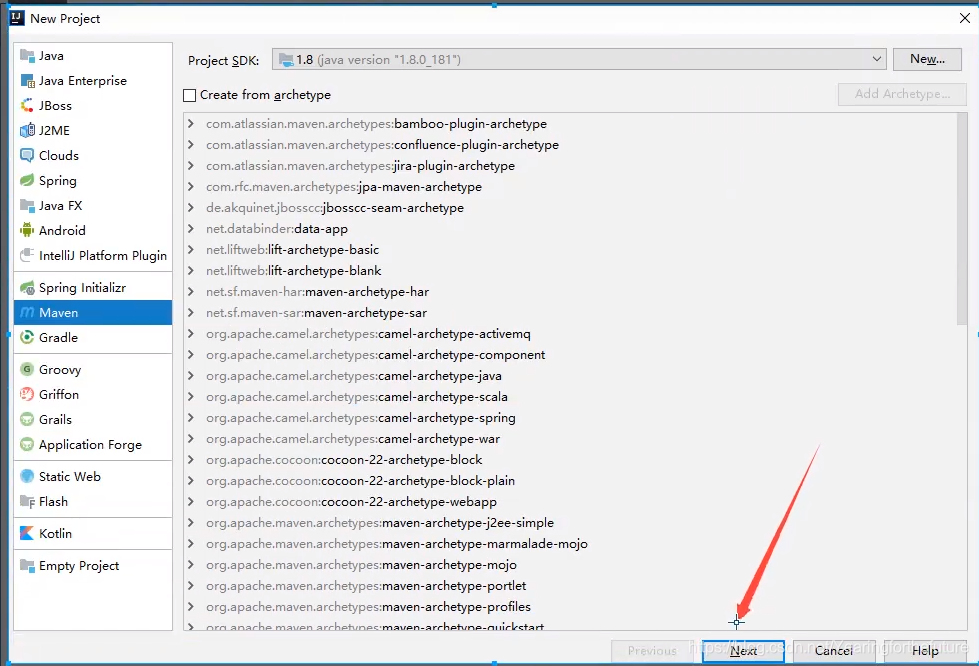Enable Create from archetype checkbox
Screen dimensions: 979x666
point(189,95)
